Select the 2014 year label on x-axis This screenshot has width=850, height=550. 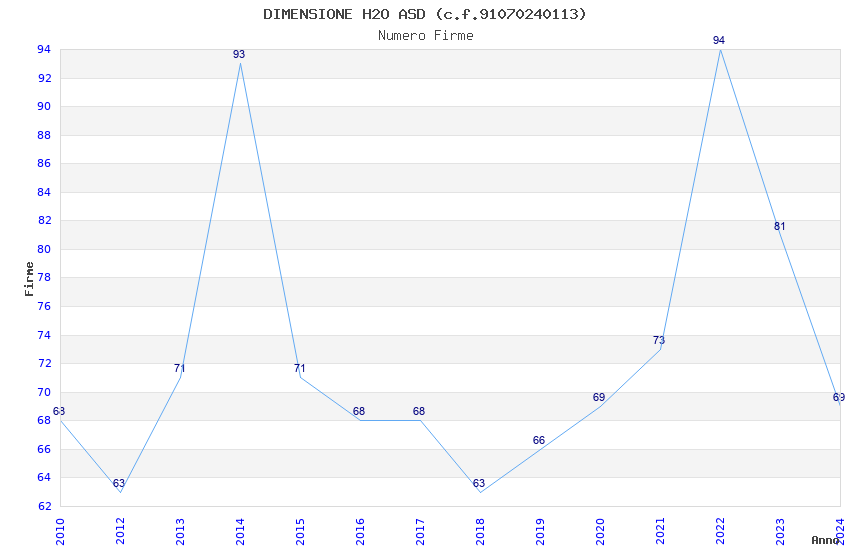coord(240,531)
